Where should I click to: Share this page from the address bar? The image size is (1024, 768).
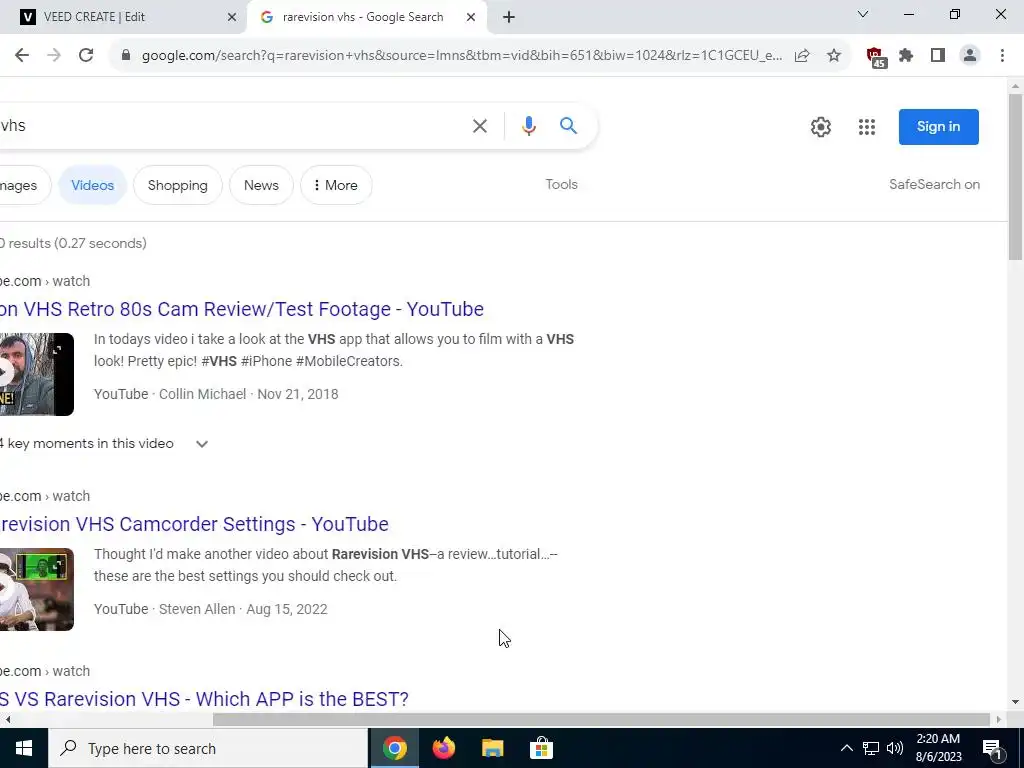802,56
